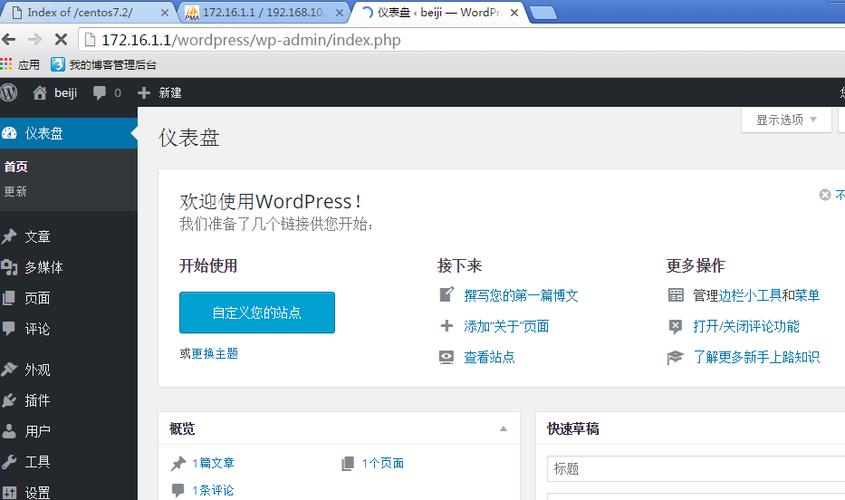
Task: Click the 设置 settings icon in sidebar
Action: click(x=9, y=492)
